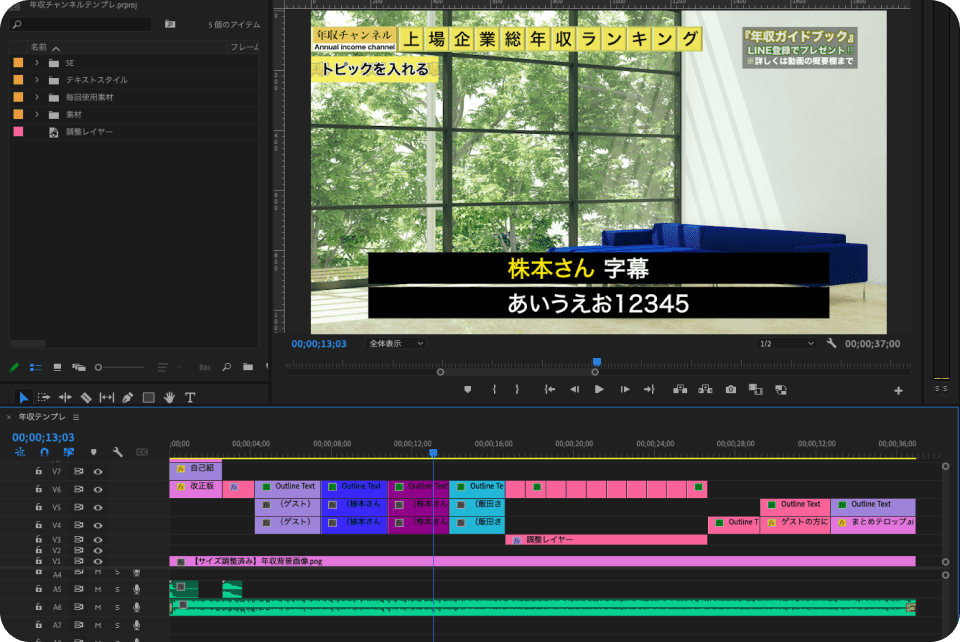
Task: Select the Type tool
Action: (190, 397)
